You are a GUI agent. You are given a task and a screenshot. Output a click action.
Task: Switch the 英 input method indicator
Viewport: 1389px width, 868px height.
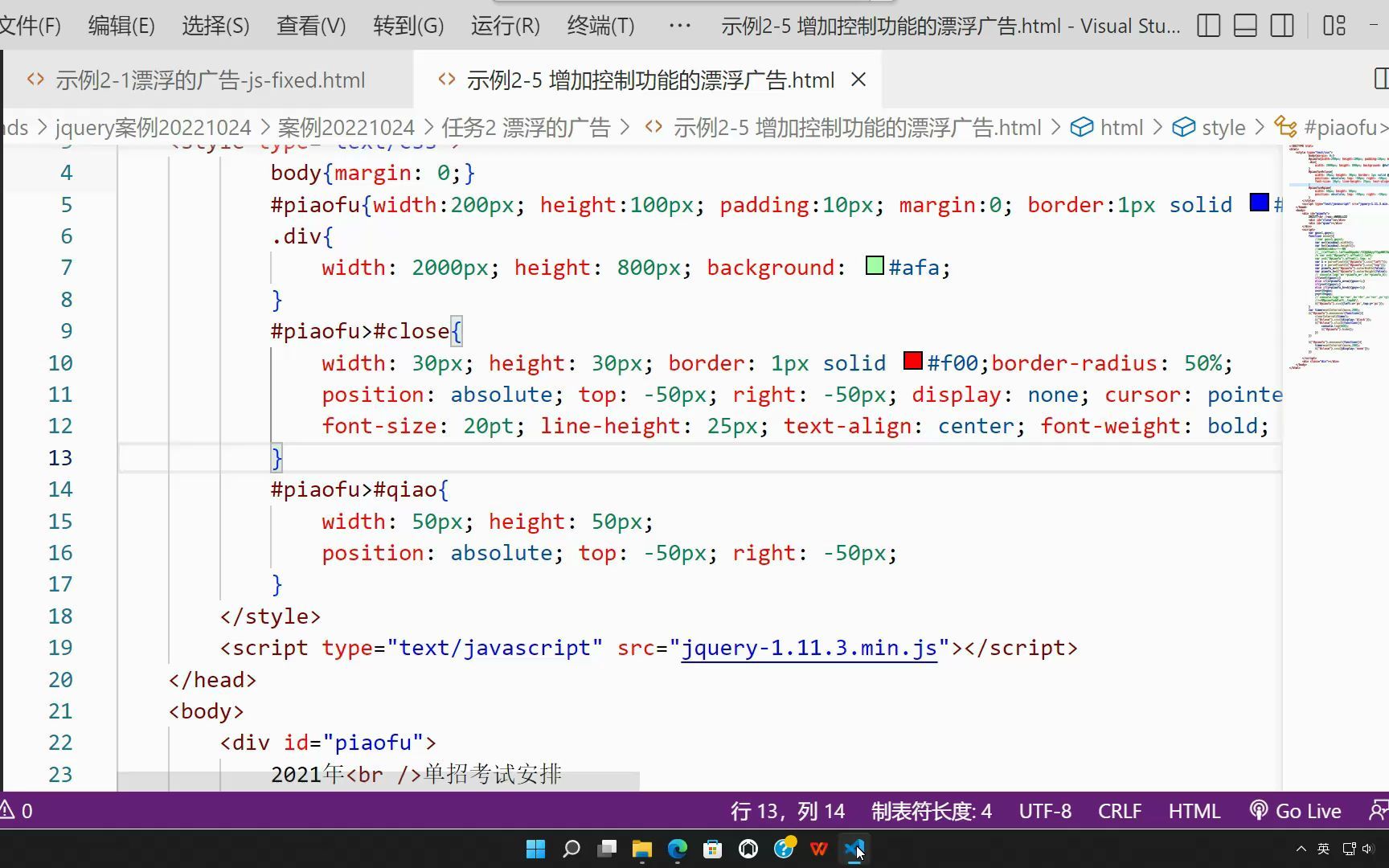[x=1324, y=849]
